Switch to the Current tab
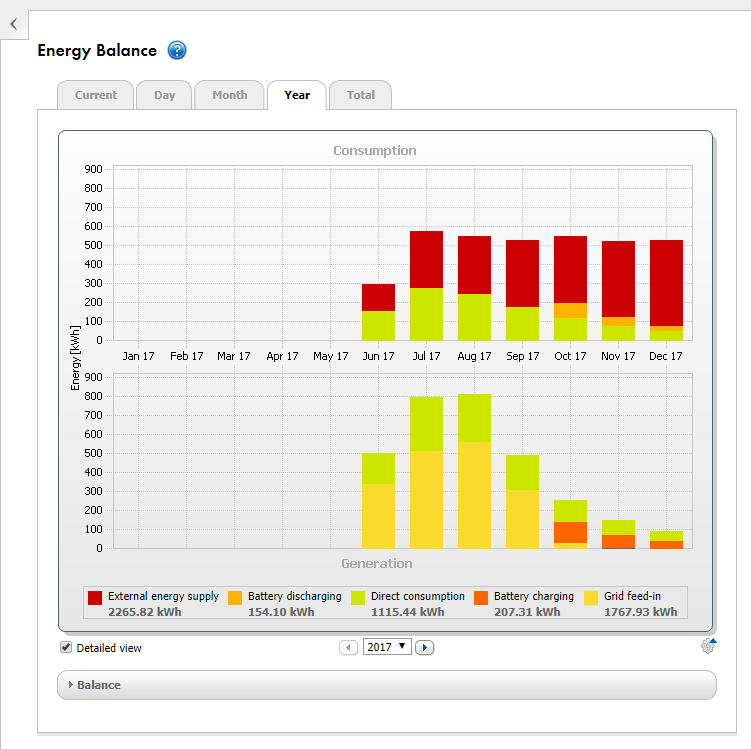The image size is (751, 749). pos(95,95)
